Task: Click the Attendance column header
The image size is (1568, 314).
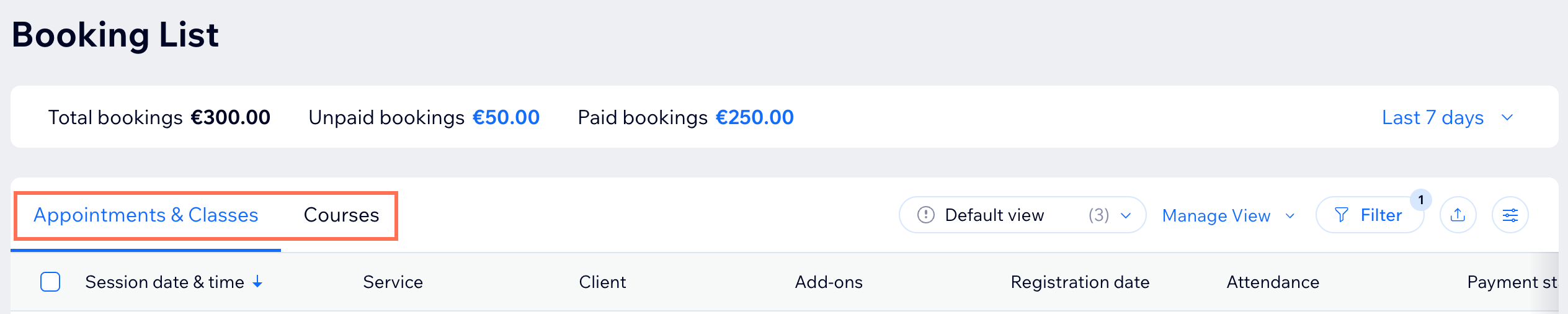Action: pyautogui.click(x=1273, y=282)
